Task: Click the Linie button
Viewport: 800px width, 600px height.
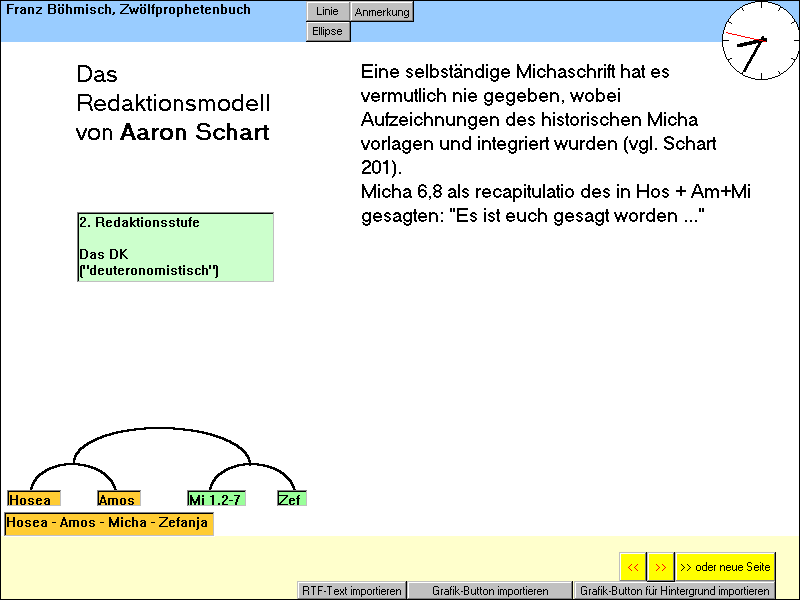Action: [327, 12]
